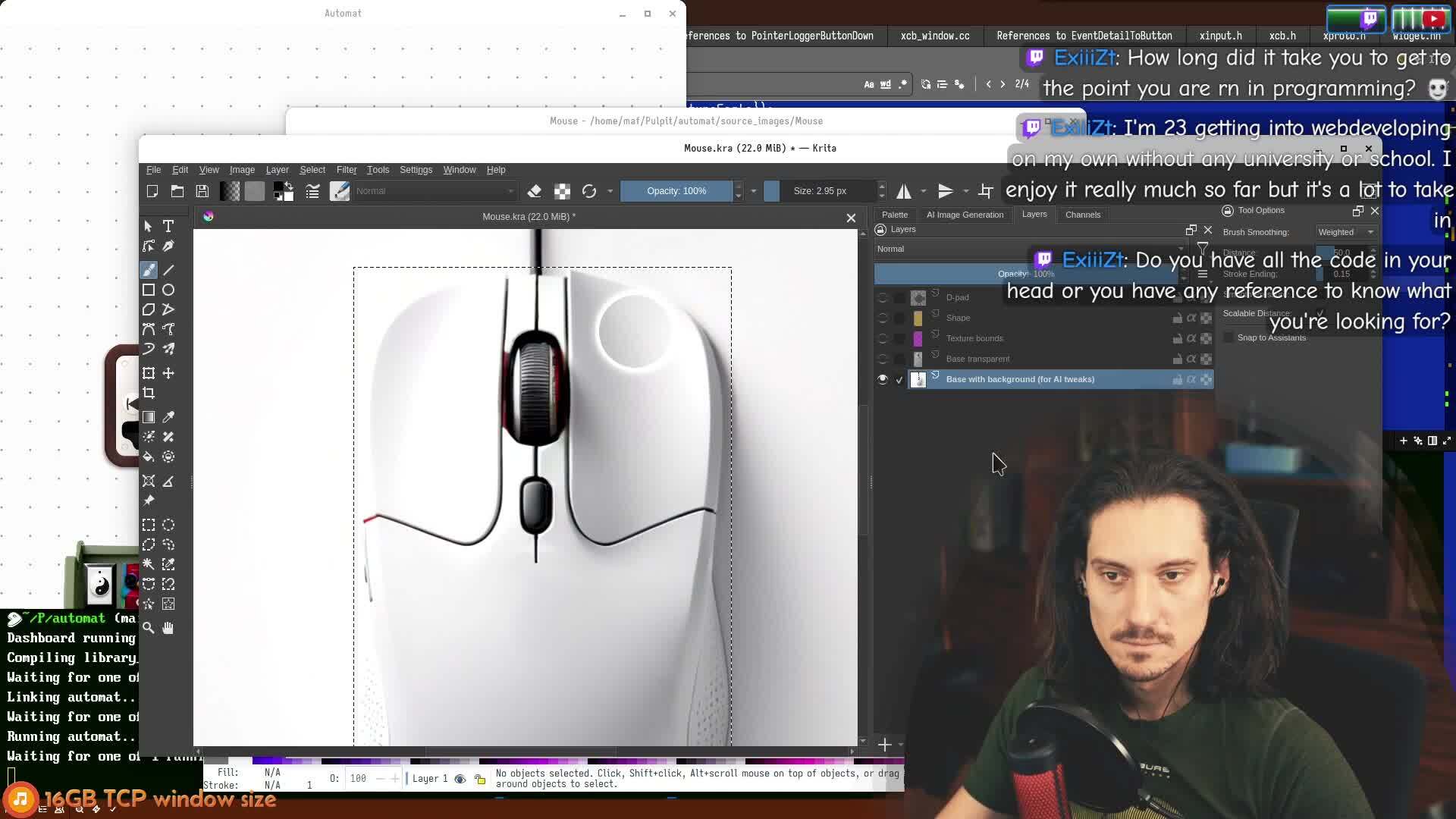Switch to the Channels tab

pyautogui.click(x=1082, y=215)
